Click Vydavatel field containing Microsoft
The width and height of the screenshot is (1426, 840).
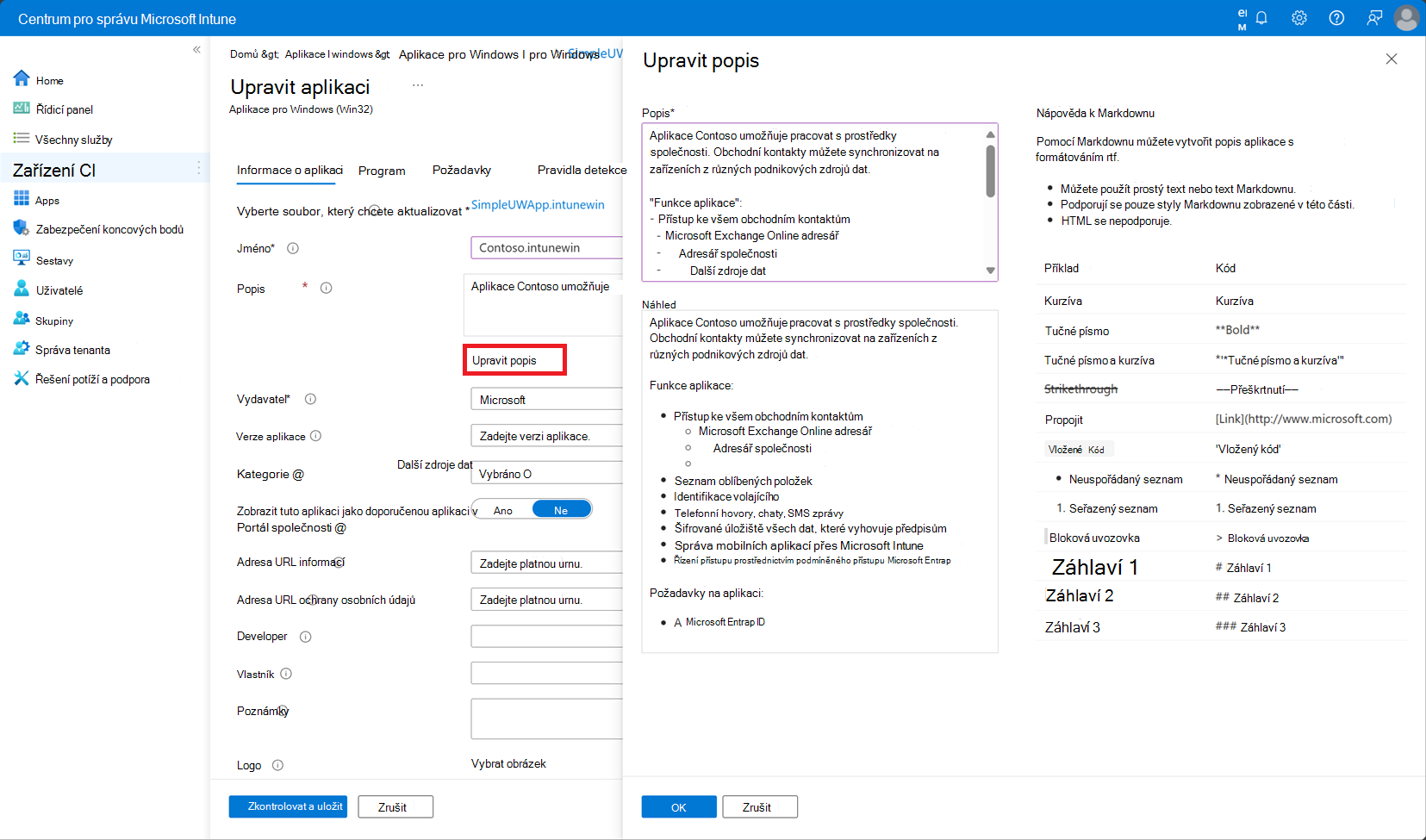546,399
